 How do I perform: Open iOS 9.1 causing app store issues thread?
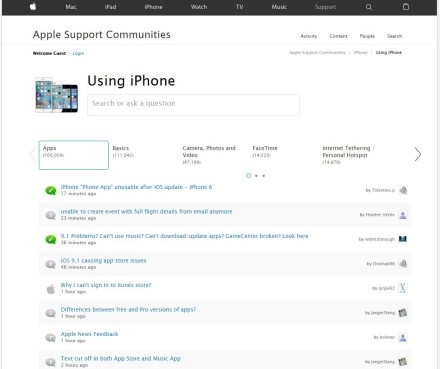pos(103,261)
